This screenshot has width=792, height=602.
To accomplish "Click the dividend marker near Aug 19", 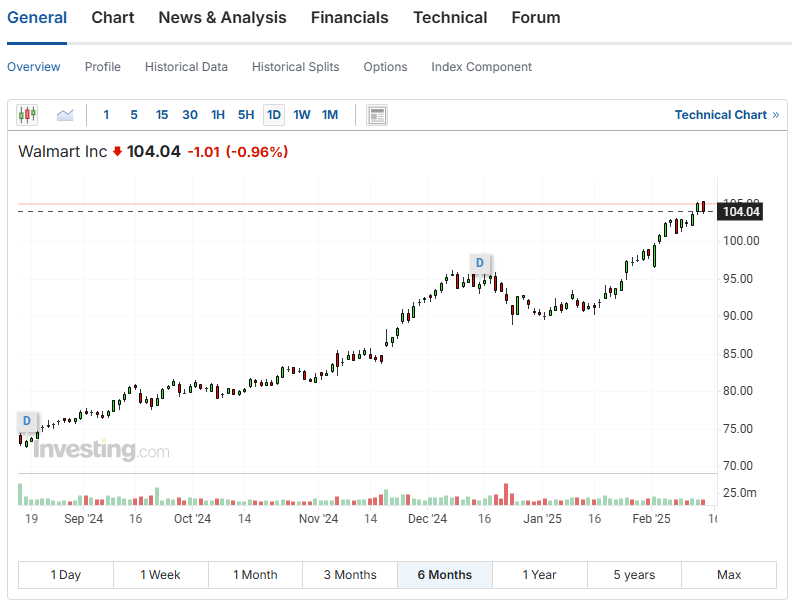I will point(27,421).
